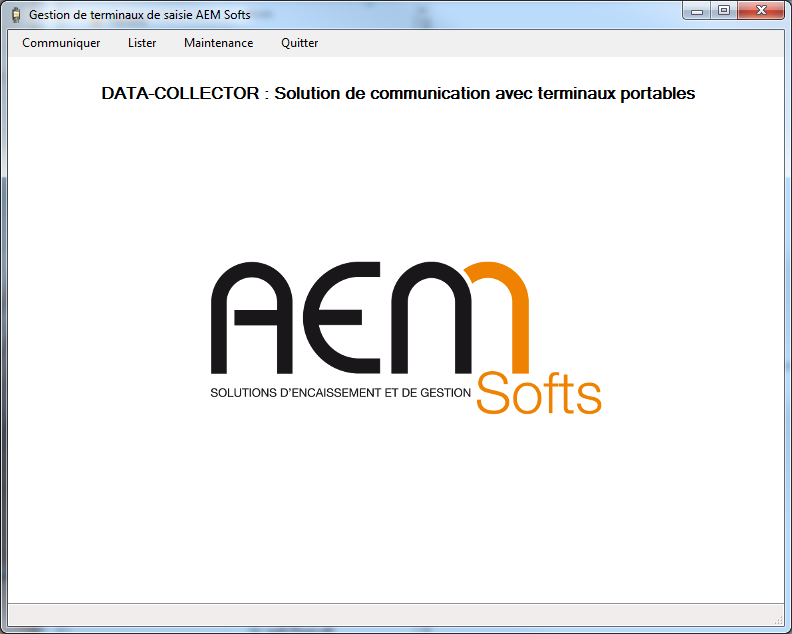Click the status bar at window bottom
Viewport: 792px width, 634px height.
(390, 613)
